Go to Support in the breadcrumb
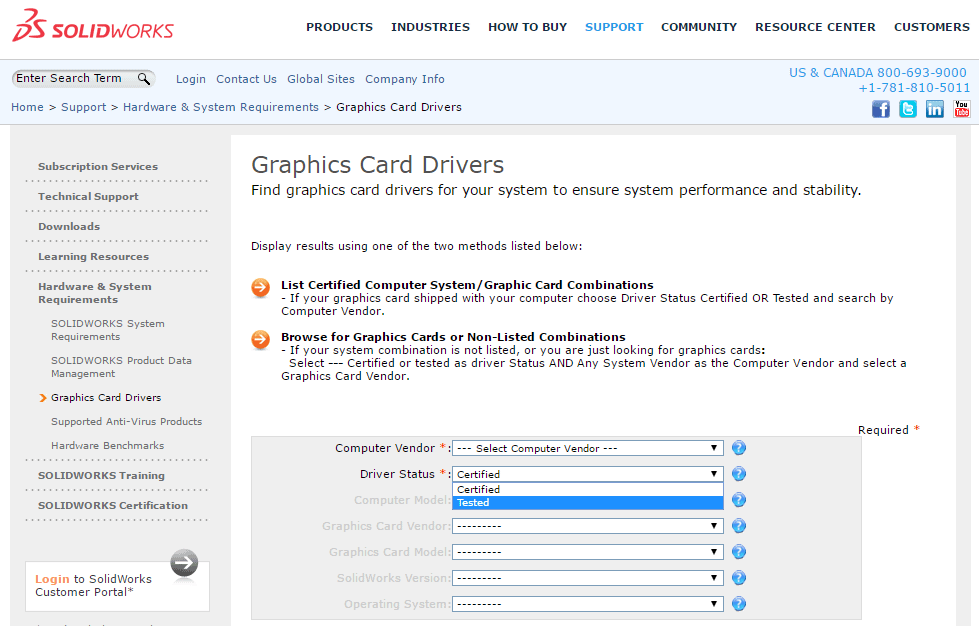The width and height of the screenshot is (979, 626). [84, 107]
